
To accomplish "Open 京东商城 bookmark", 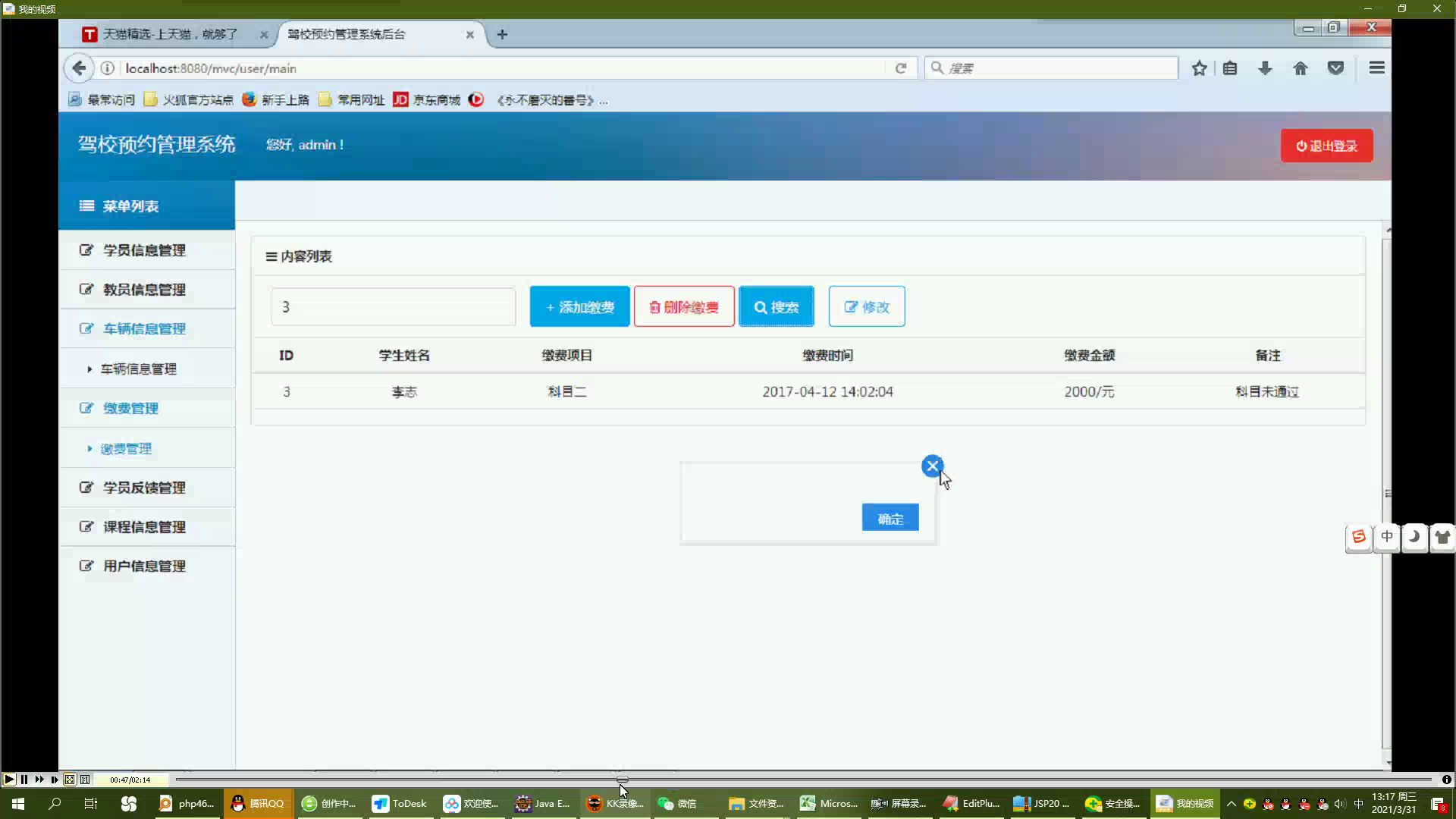I will click(427, 100).
